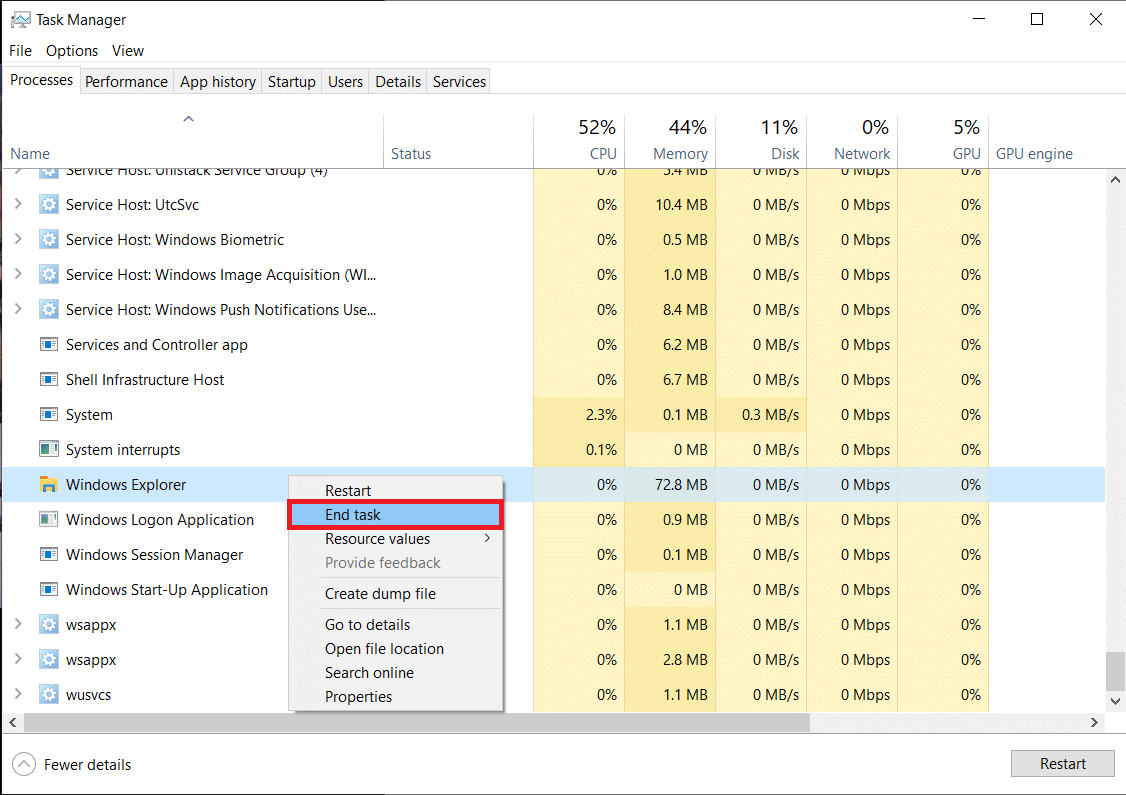Screen dimensions: 1126x795
Task: Click the System process icon
Action: point(48,414)
